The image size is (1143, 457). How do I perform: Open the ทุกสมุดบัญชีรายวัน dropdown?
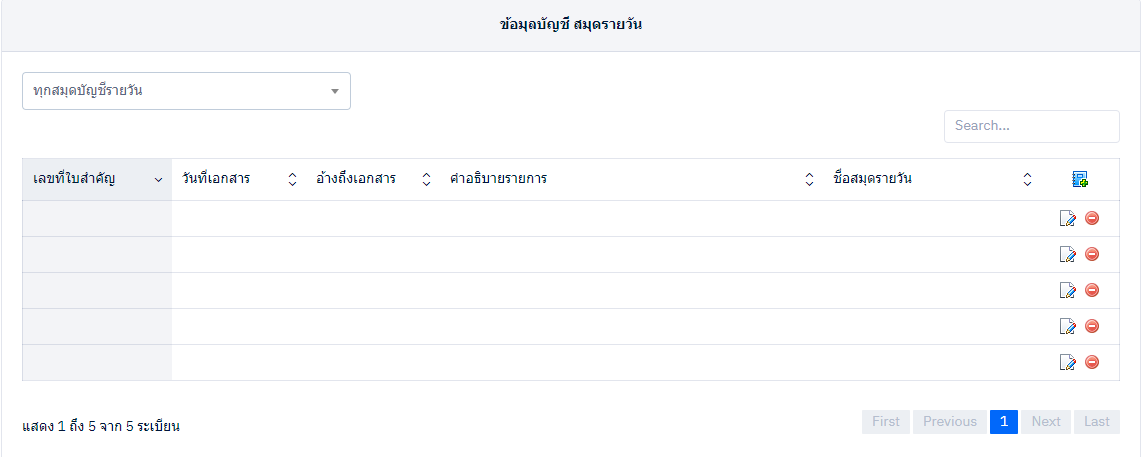click(186, 91)
